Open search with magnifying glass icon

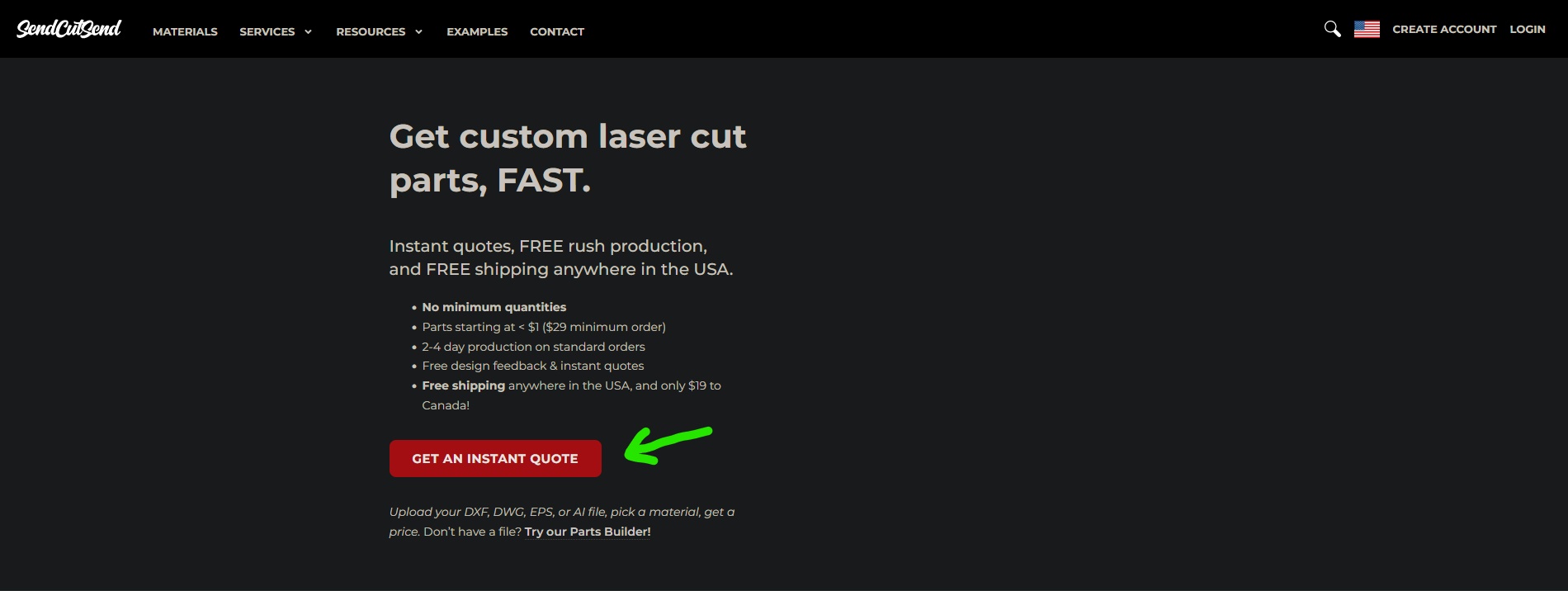click(x=1332, y=29)
